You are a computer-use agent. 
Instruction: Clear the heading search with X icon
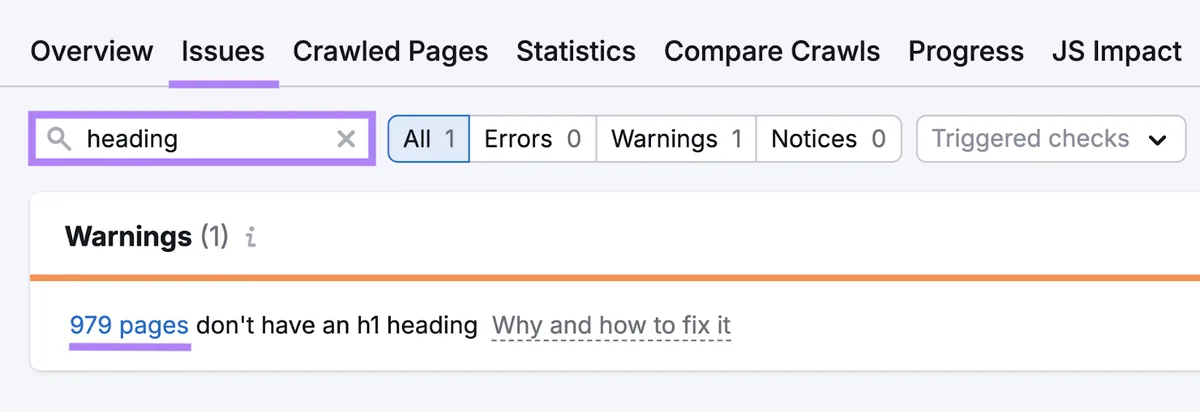346,139
